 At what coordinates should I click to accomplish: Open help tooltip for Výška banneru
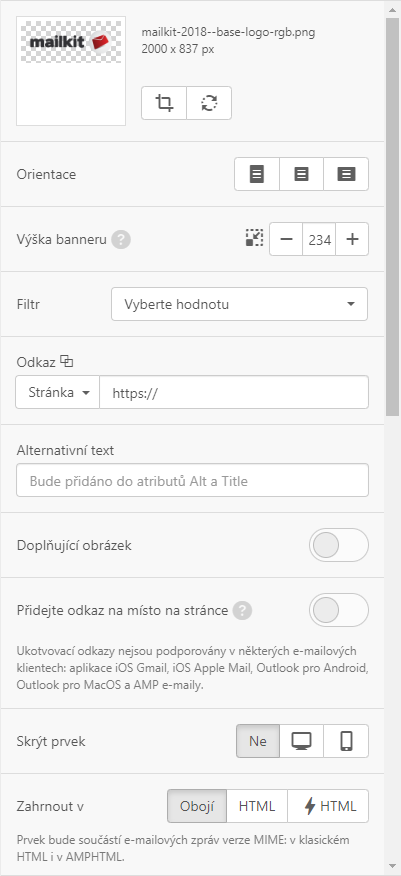pos(121,240)
